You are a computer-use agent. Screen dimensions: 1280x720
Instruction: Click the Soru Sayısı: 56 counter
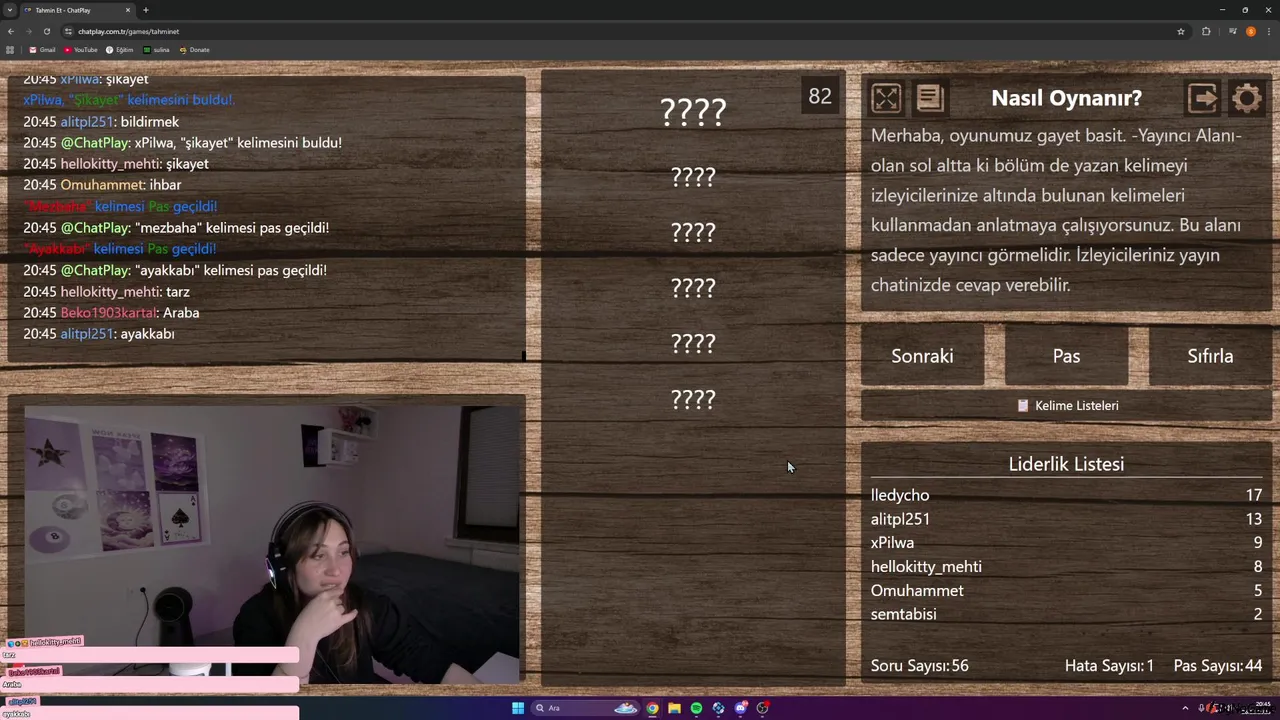click(920, 666)
